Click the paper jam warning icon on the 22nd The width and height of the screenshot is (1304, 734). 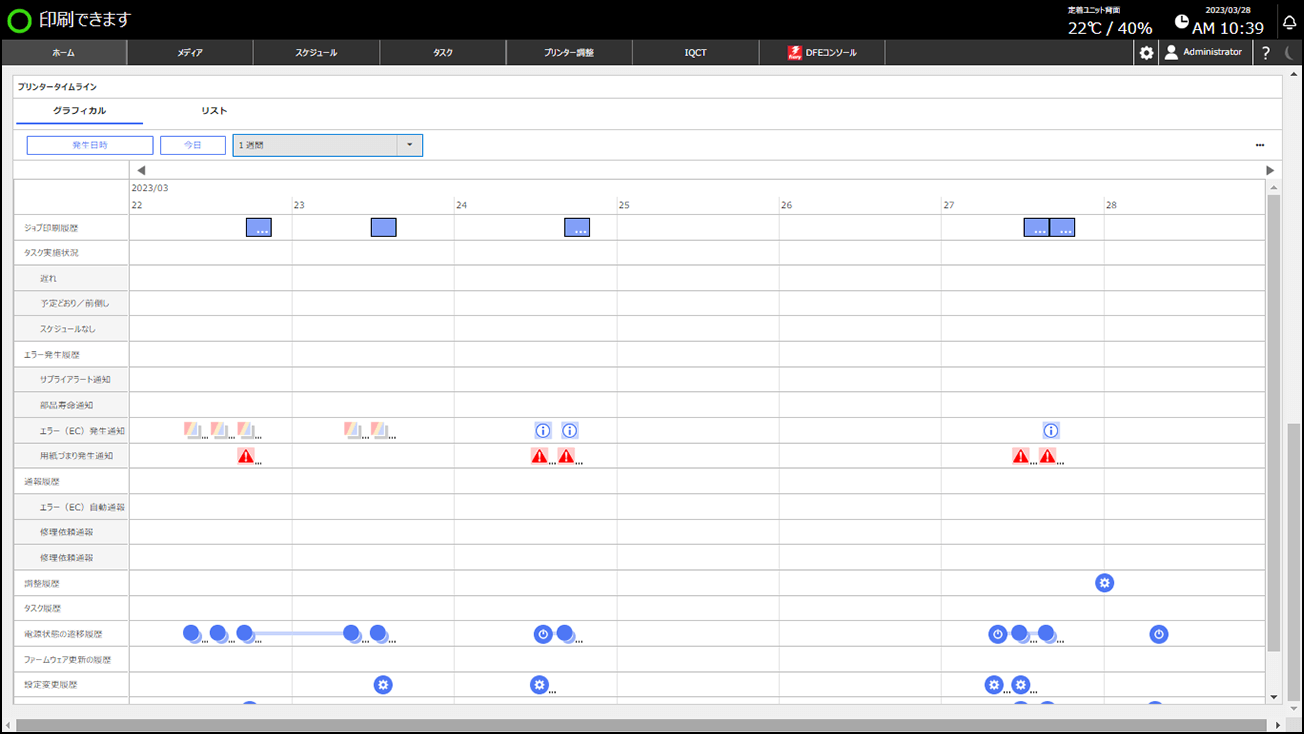pos(246,456)
